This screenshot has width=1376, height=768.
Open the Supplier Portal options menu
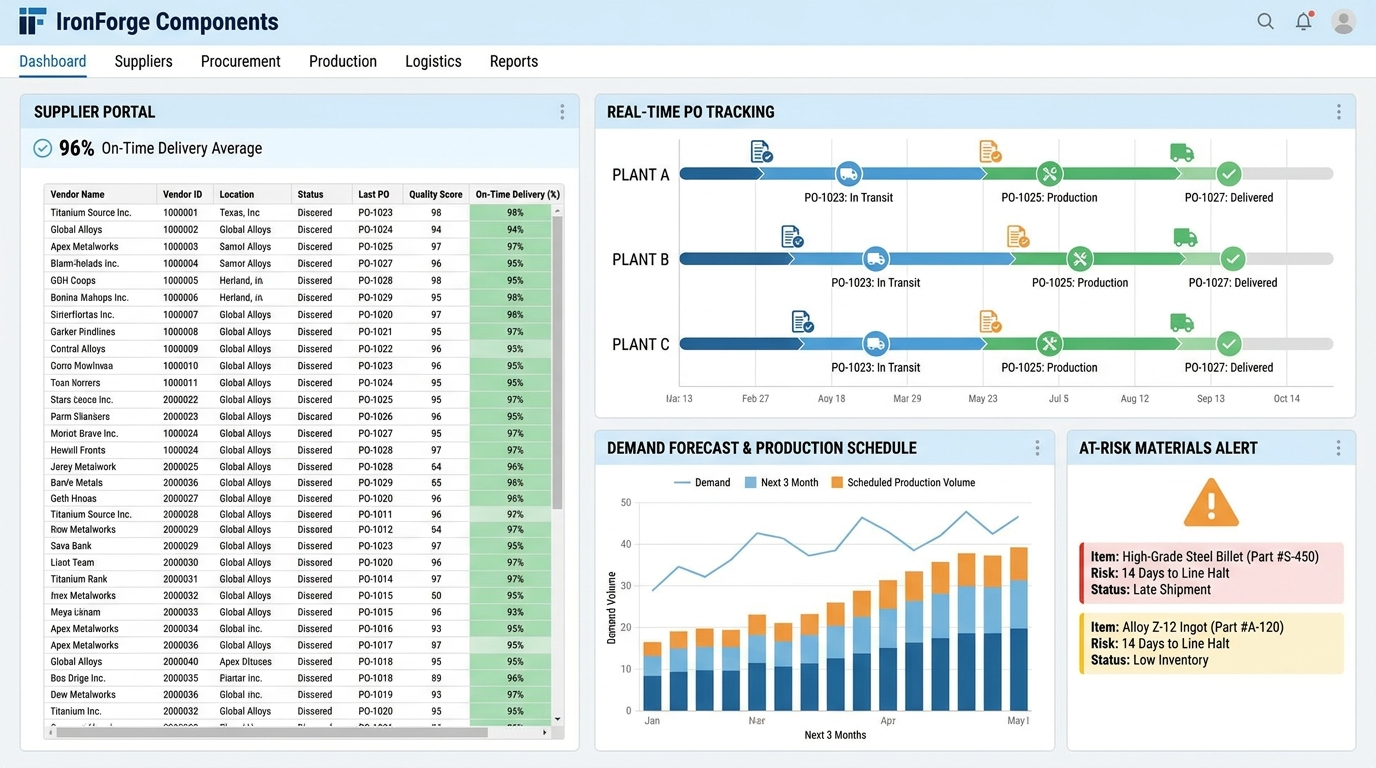click(x=562, y=112)
